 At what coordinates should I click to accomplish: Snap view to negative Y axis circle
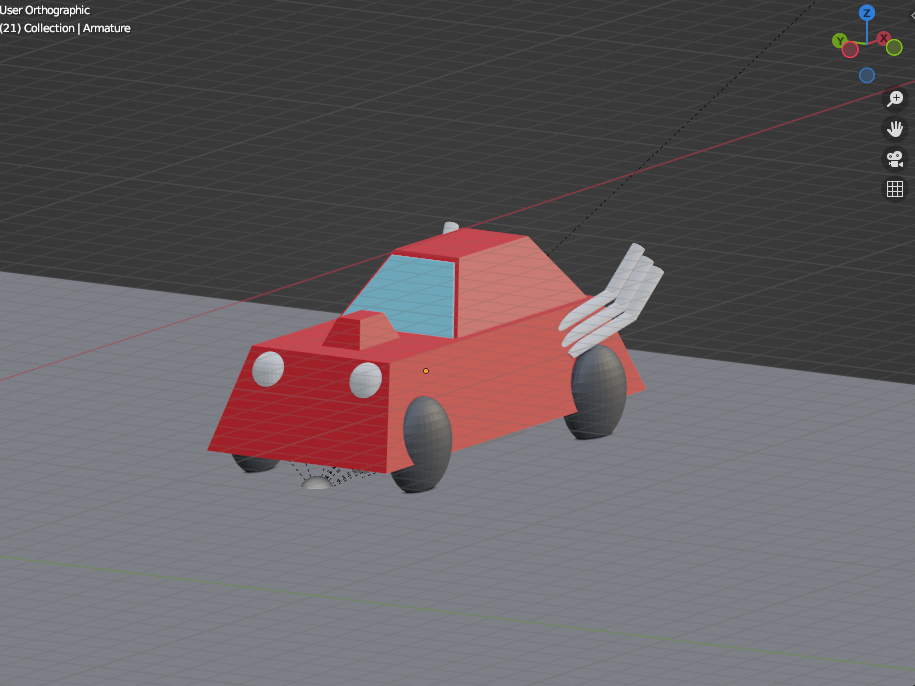click(894, 48)
